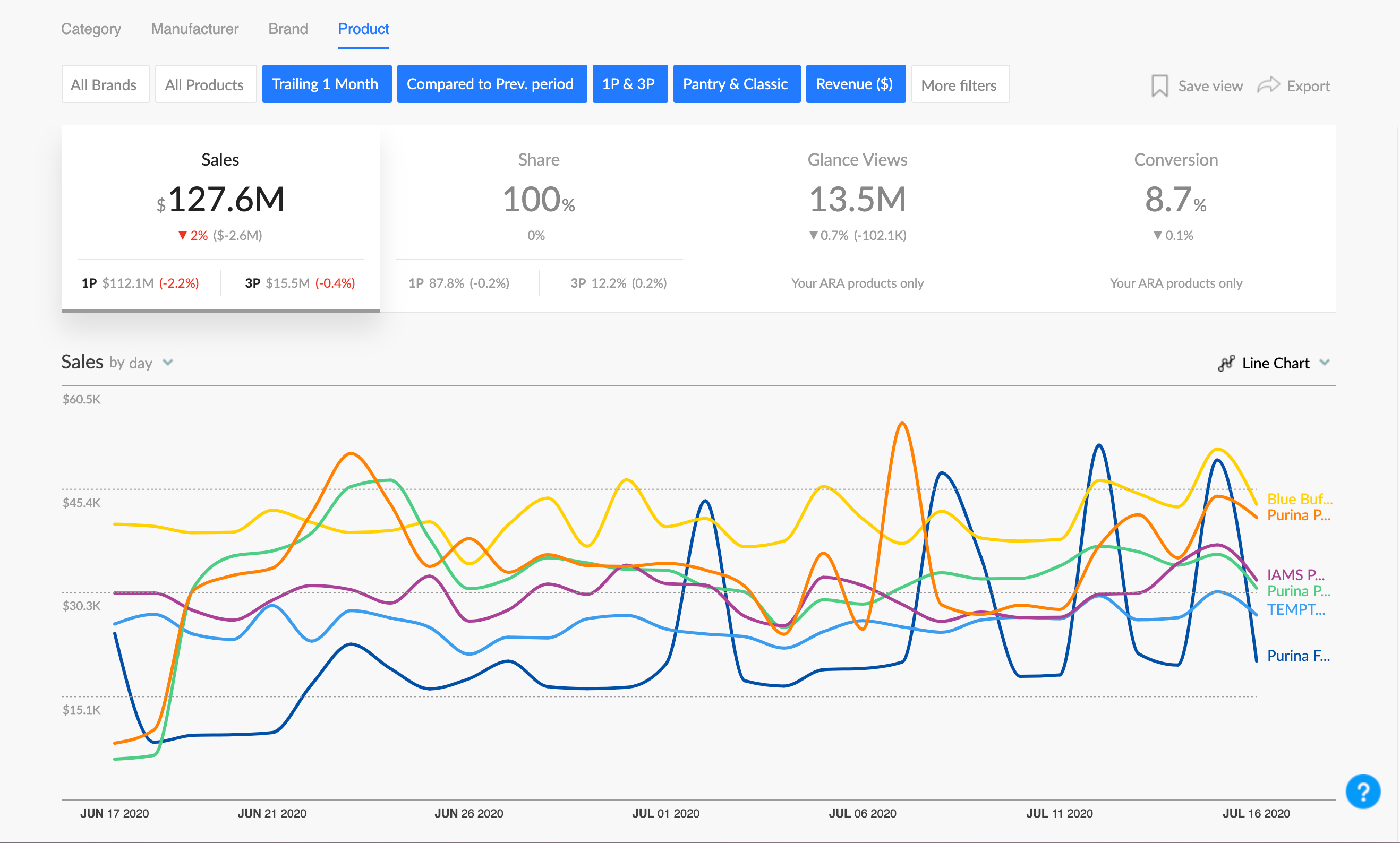Open the All Brands dropdown
This screenshot has height=843, width=1400.
[105, 84]
